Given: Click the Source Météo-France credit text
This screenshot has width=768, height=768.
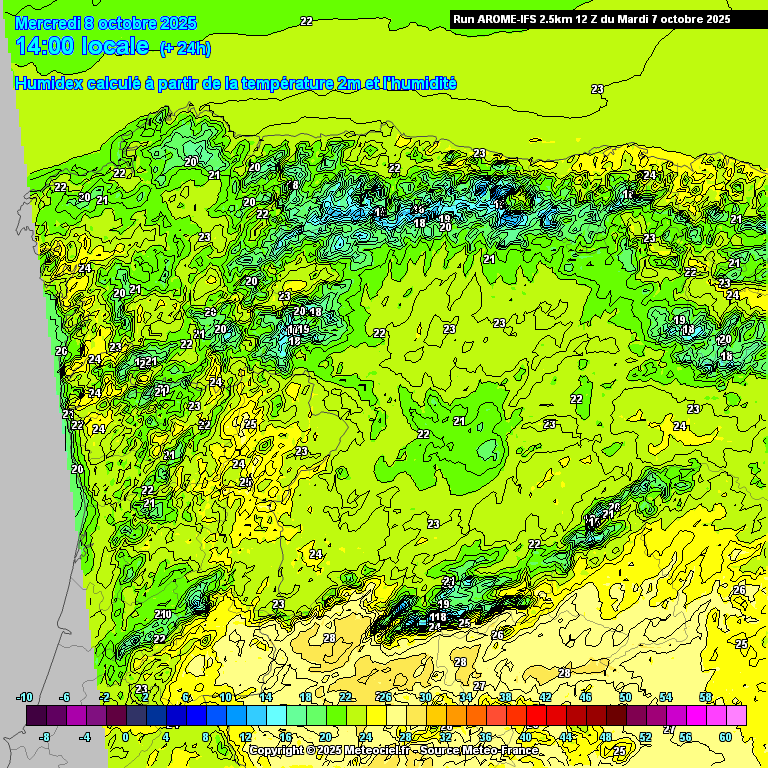Looking at the screenshot, I should (478, 750).
